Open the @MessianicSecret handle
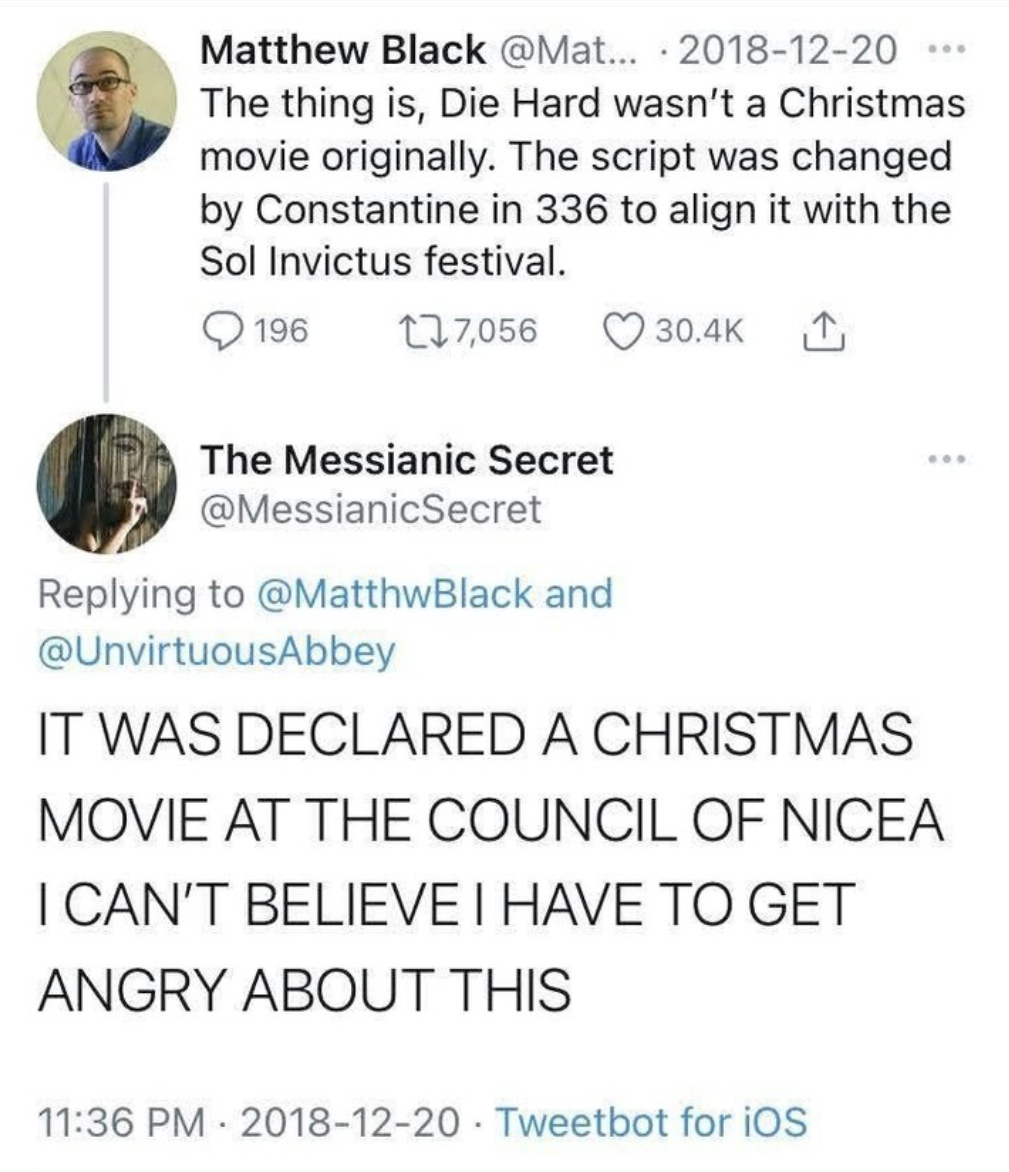1009x1172 pixels. pyautogui.click(x=370, y=510)
